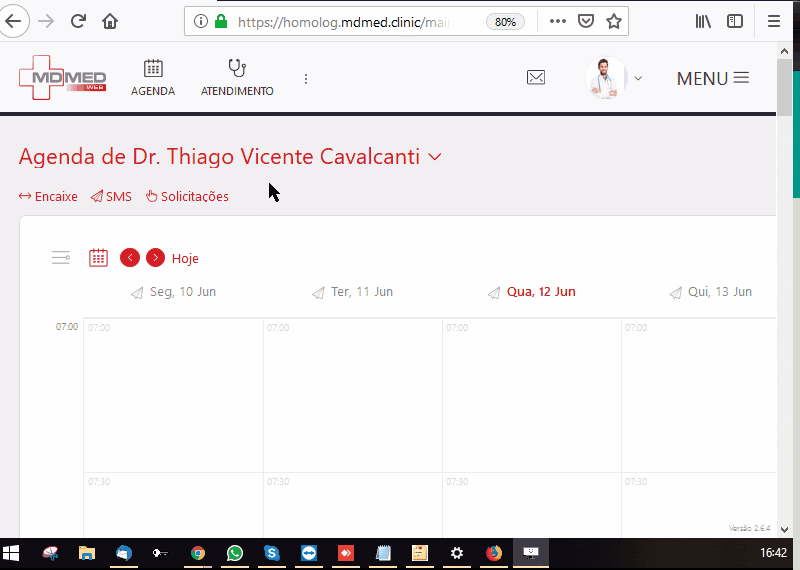Click the MDMED Web logo
The image size is (800, 570).
point(62,78)
